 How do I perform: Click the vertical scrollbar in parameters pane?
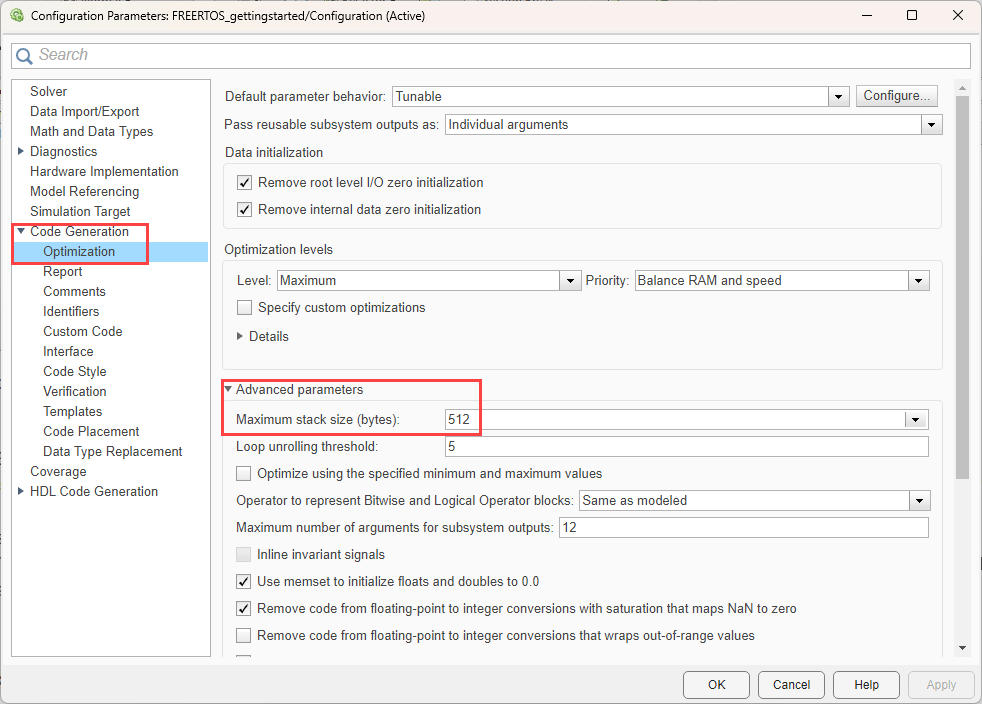tap(962, 300)
